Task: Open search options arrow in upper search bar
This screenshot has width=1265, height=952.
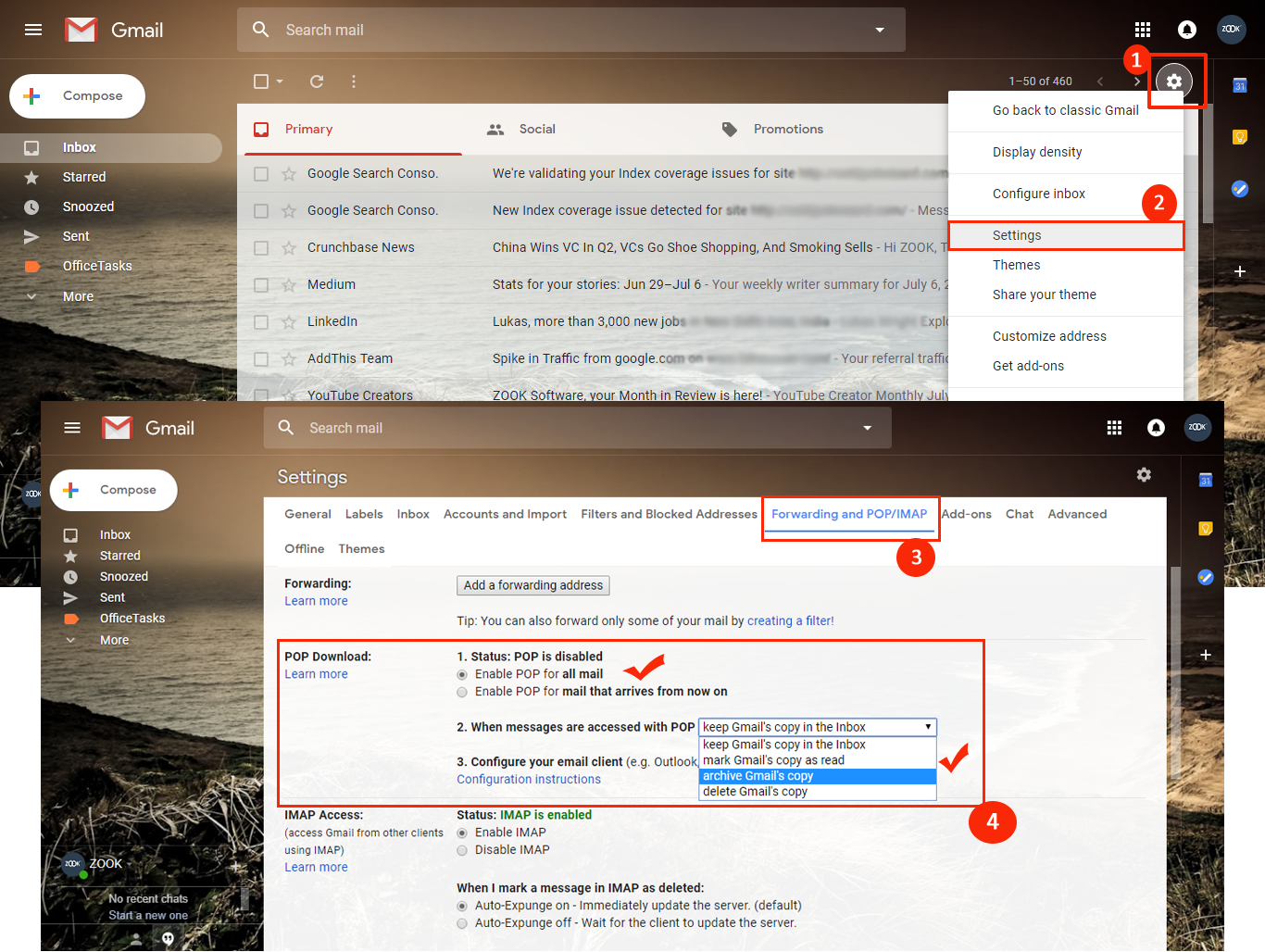Action: tap(880, 30)
